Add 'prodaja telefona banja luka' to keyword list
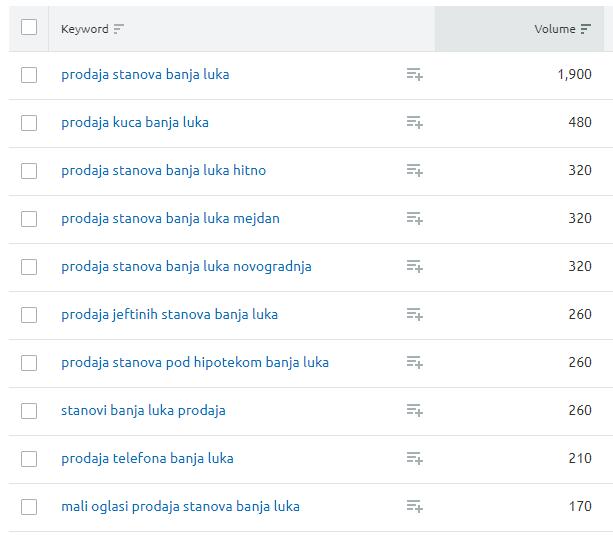The image size is (613, 535). point(414,459)
